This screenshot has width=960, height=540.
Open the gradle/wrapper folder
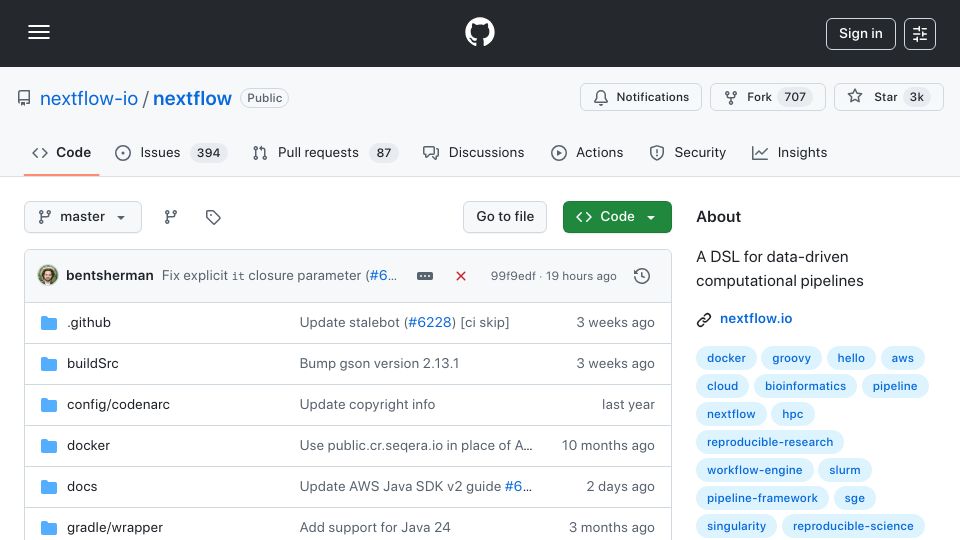(x=114, y=528)
